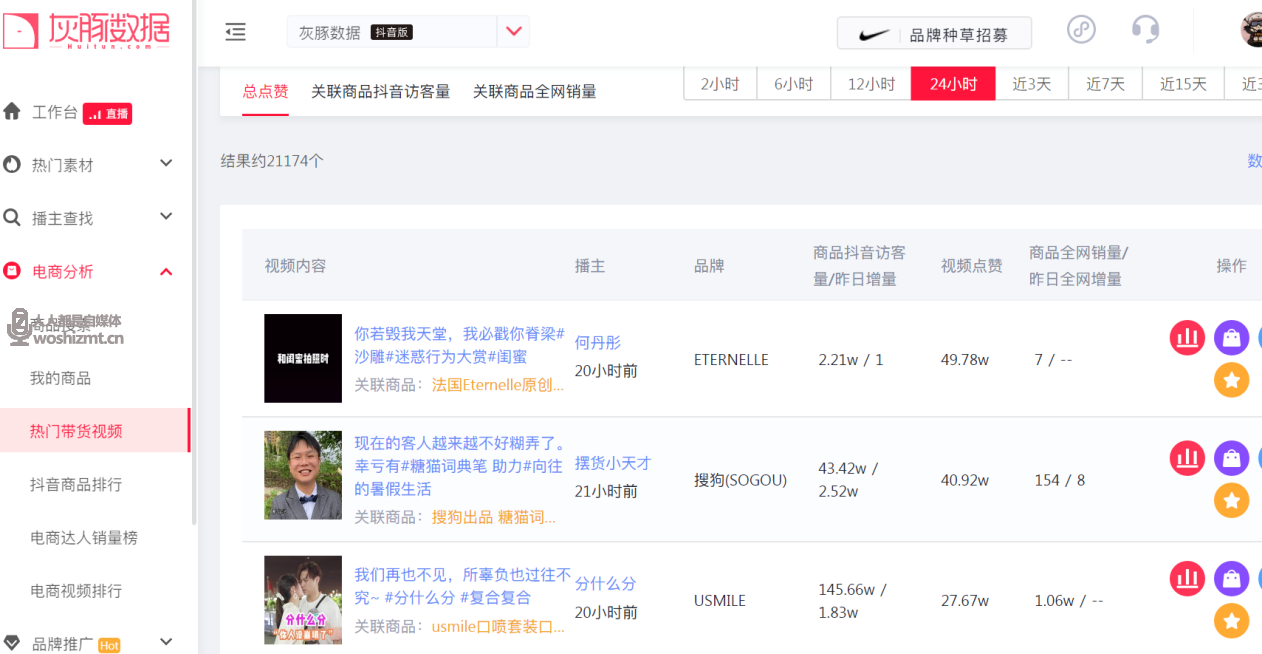Collapse sidebar with hamburger menu icon
The image size is (1262, 654).
(x=236, y=32)
